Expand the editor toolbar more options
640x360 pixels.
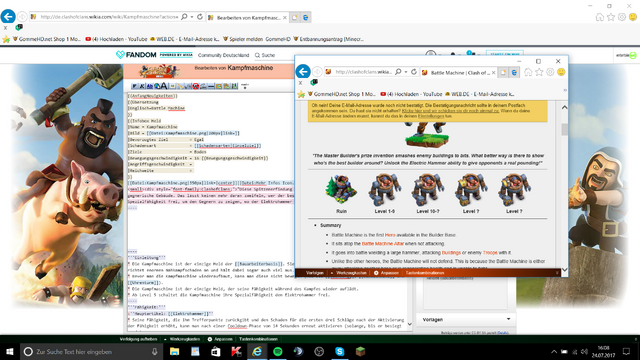[245, 86]
